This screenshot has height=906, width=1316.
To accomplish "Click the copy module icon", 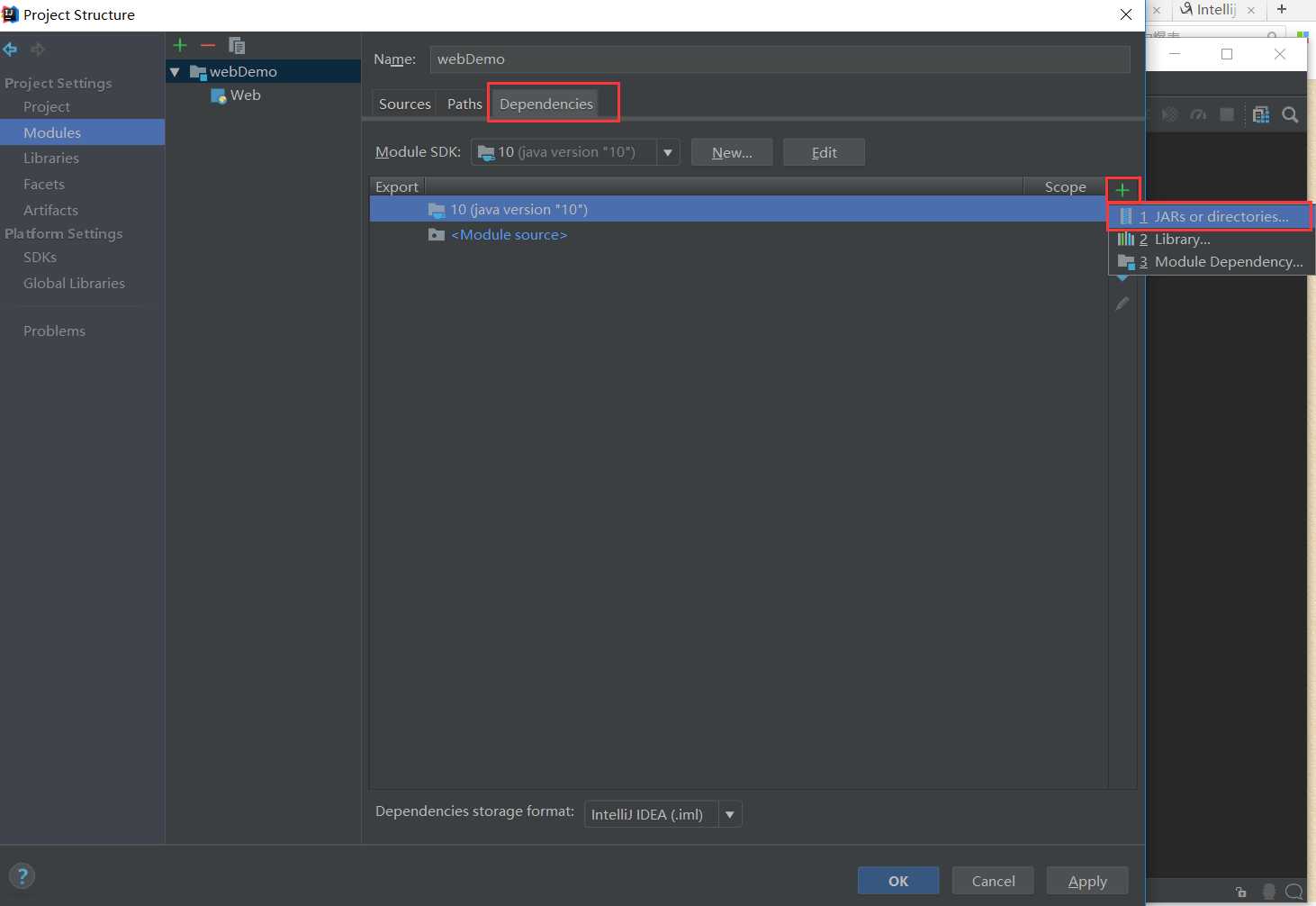I will (x=237, y=45).
